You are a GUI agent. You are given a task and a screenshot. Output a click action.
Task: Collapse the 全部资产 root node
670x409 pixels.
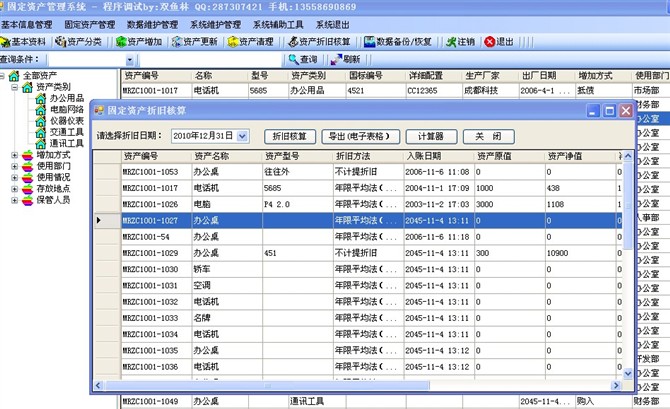tap(2, 76)
